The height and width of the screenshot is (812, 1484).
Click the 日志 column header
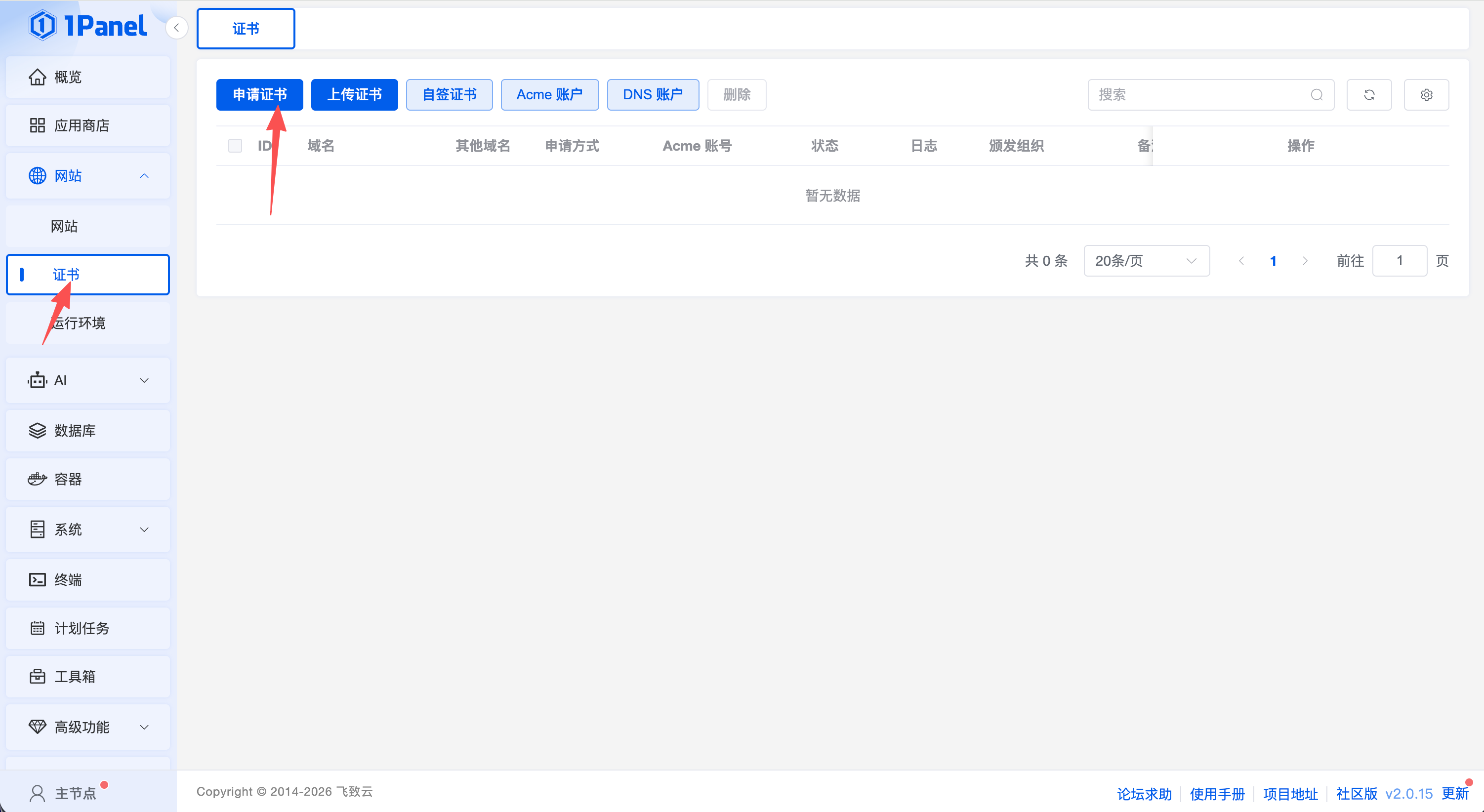click(x=924, y=146)
